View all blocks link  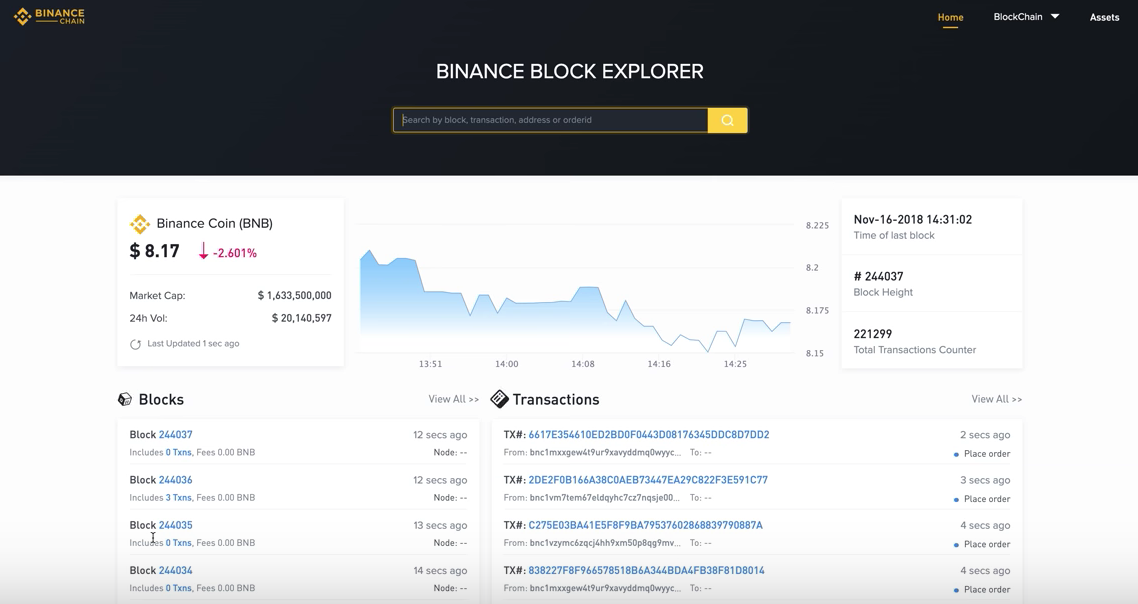454,399
